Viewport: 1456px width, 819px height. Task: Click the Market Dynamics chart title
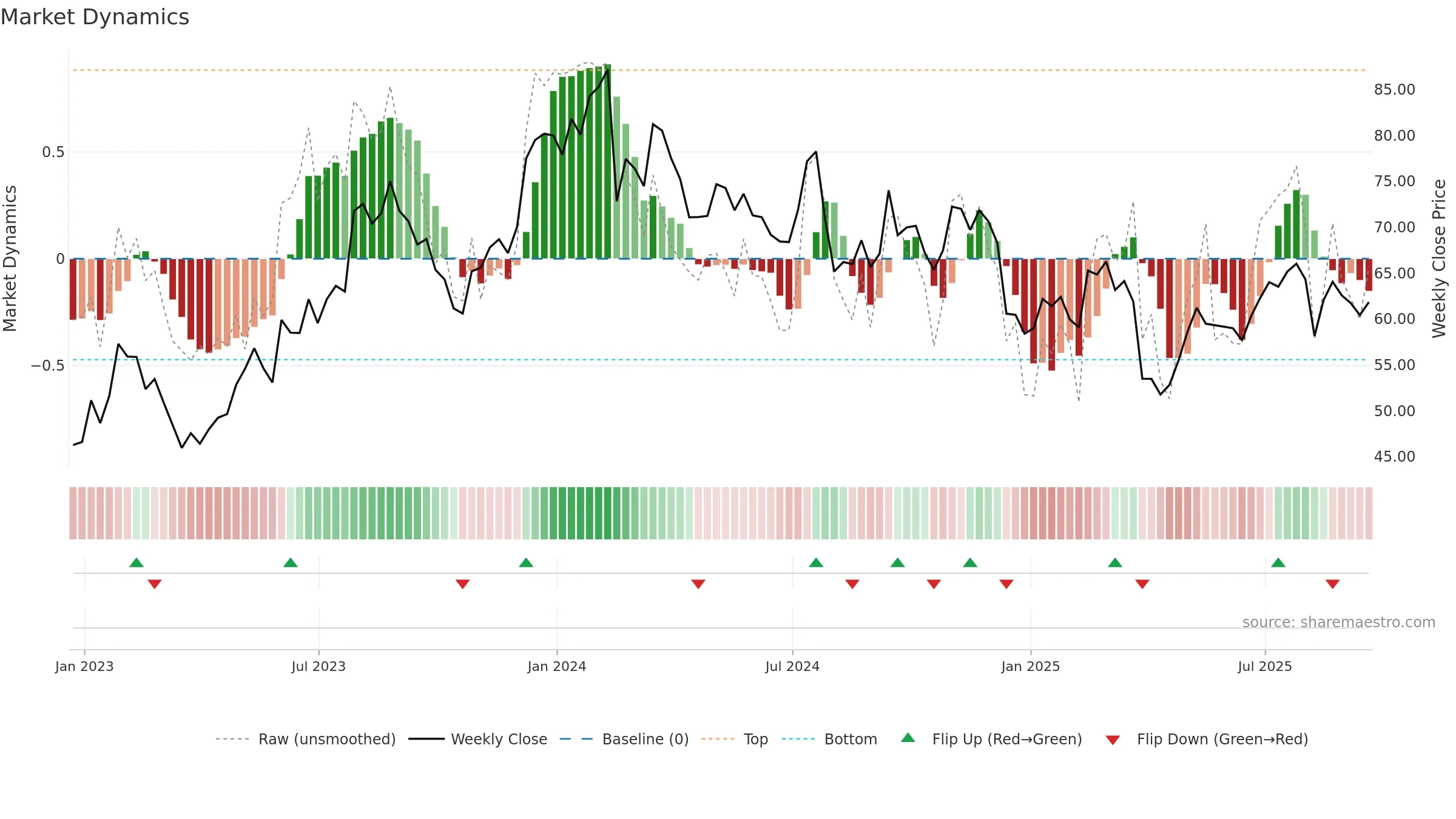click(95, 17)
